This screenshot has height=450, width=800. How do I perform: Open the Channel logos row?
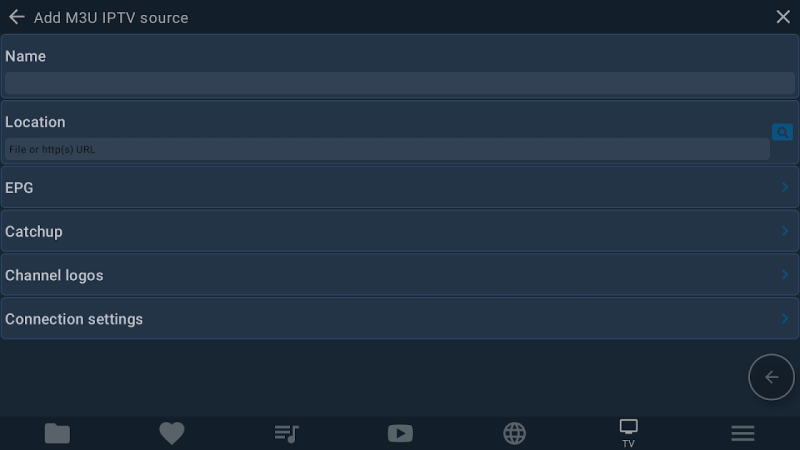pyautogui.click(x=400, y=275)
